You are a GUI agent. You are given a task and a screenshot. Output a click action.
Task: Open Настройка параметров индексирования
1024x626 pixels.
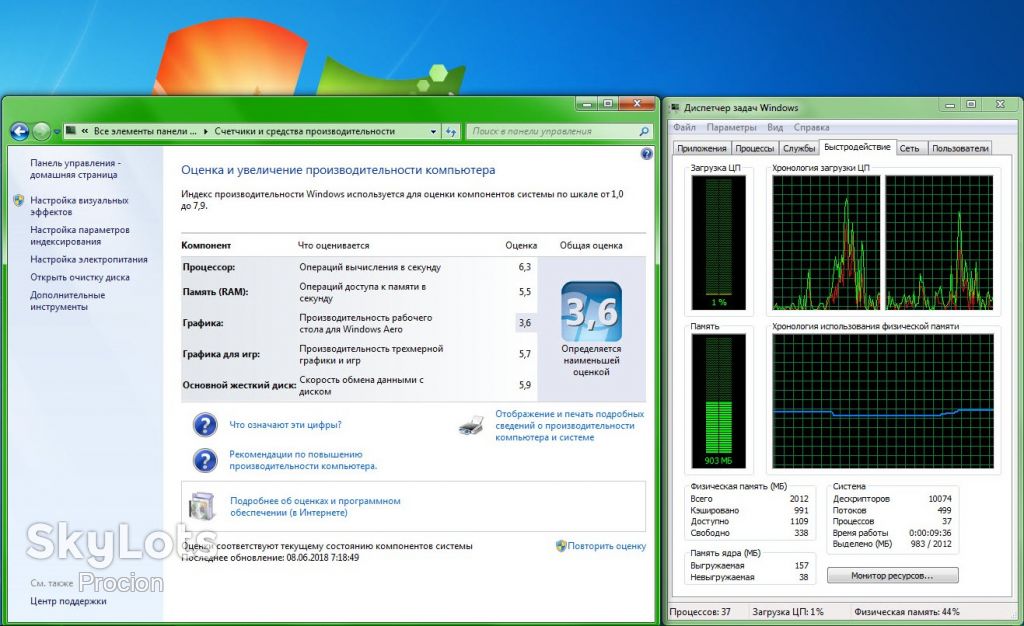(x=80, y=236)
